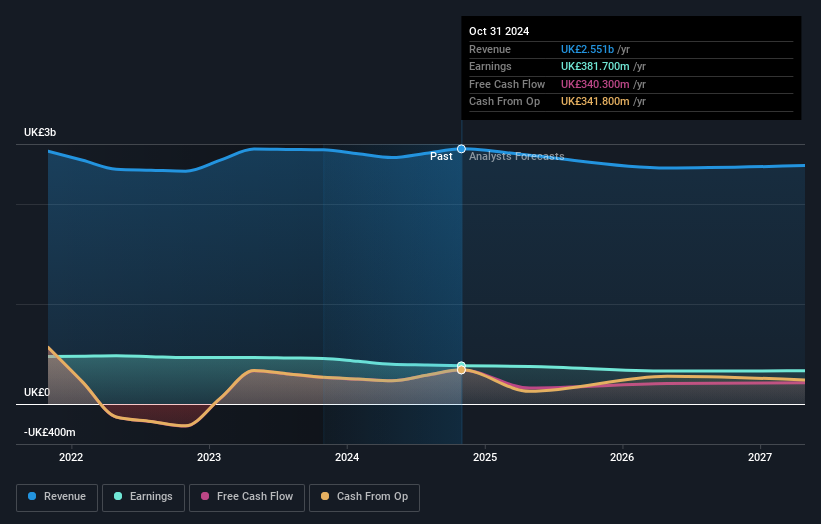Click the 2023 x-axis label

(x=209, y=458)
